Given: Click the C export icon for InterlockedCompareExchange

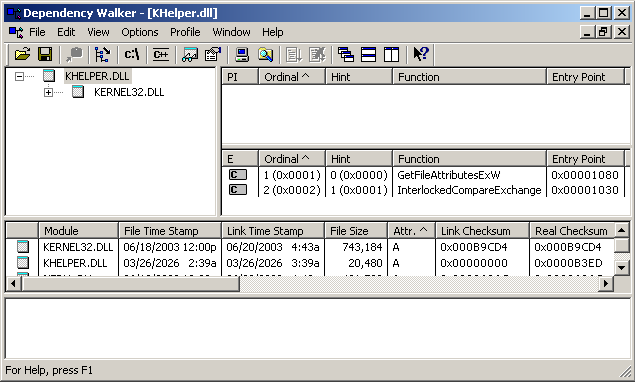Looking at the screenshot, I should pyautogui.click(x=238, y=190).
